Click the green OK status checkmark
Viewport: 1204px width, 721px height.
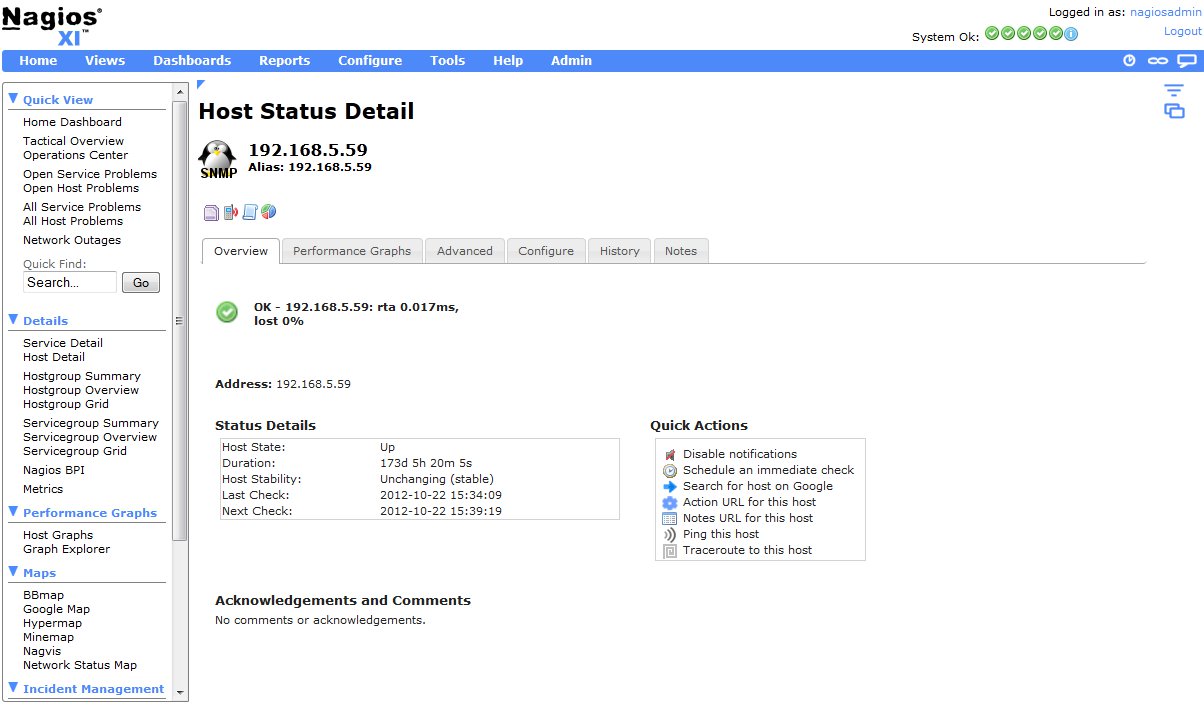click(227, 313)
